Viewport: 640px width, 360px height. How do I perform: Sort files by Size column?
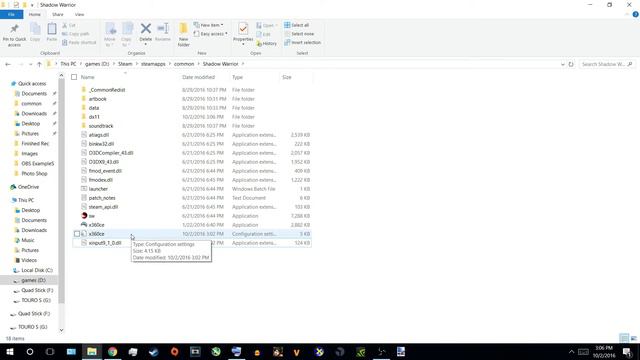point(287,77)
